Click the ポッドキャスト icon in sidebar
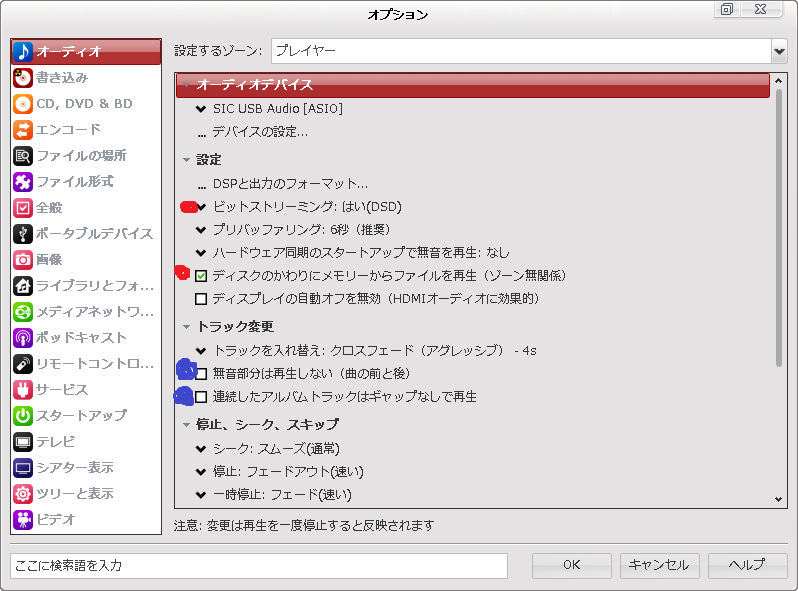 (23, 337)
